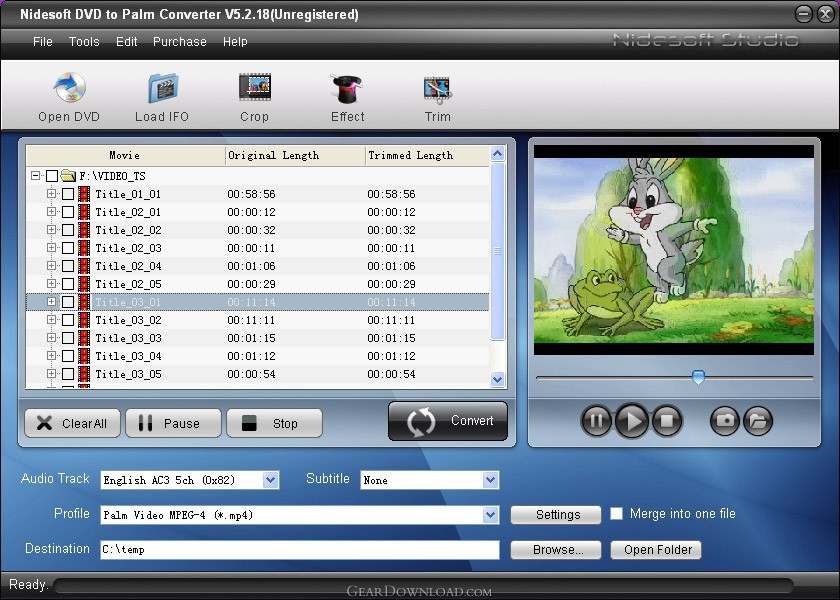Click the Original Length column header
The width and height of the screenshot is (840, 600).
(x=295, y=155)
